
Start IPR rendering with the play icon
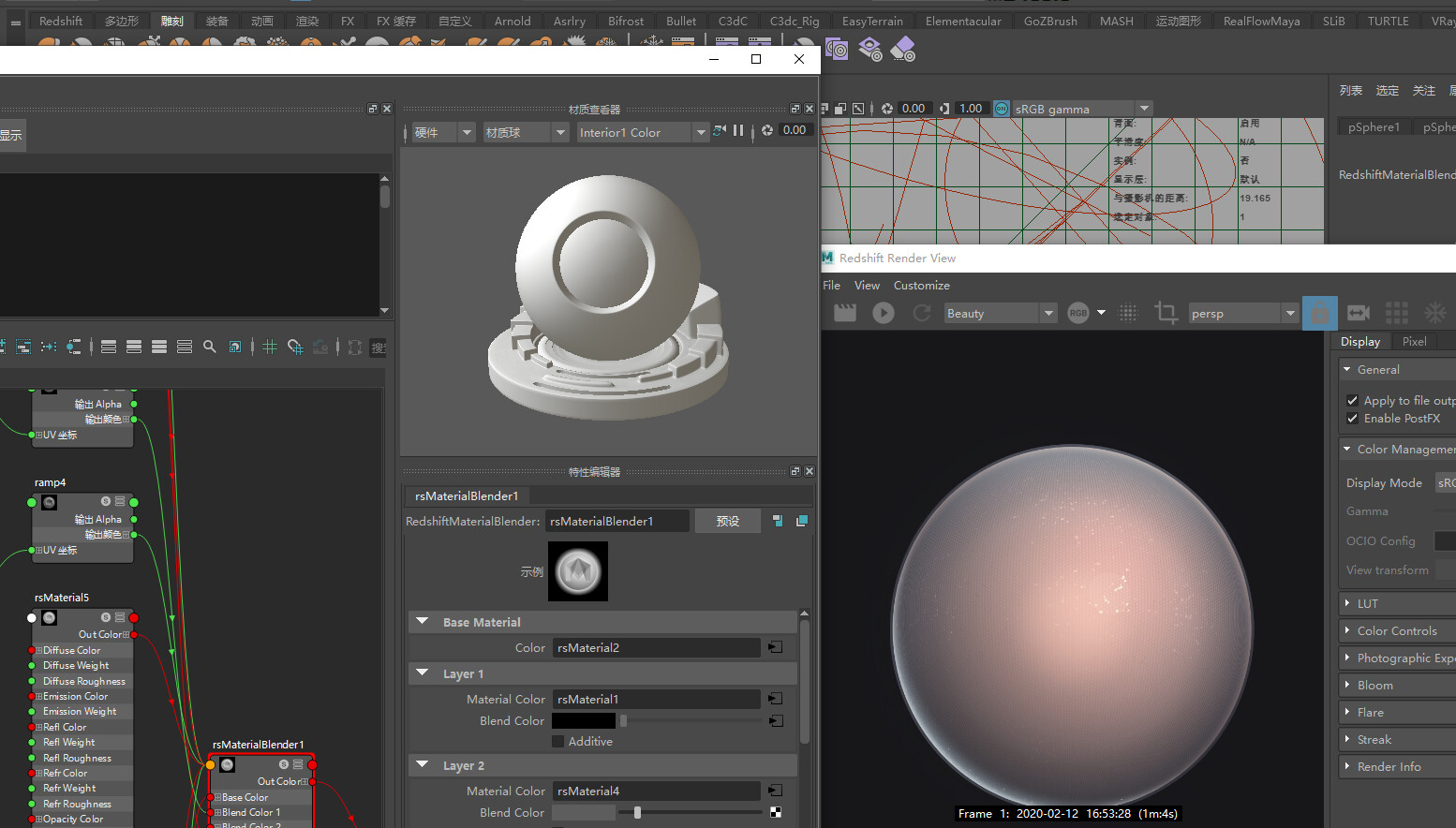[x=882, y=313]
